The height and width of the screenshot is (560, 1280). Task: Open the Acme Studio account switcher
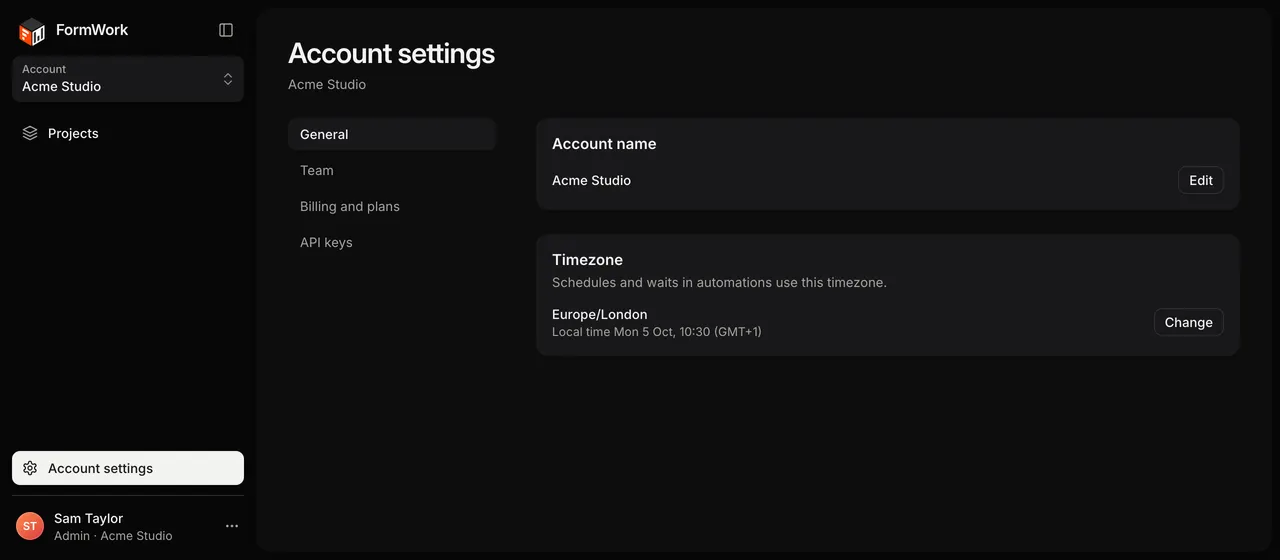128,79
